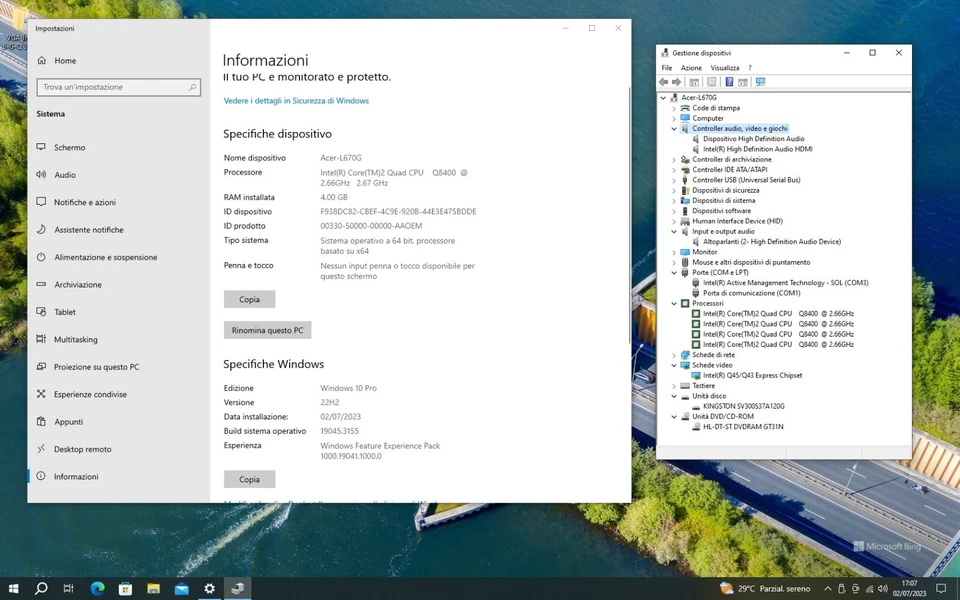Click the scan for hardware changes monitor icon

point(760,82)
